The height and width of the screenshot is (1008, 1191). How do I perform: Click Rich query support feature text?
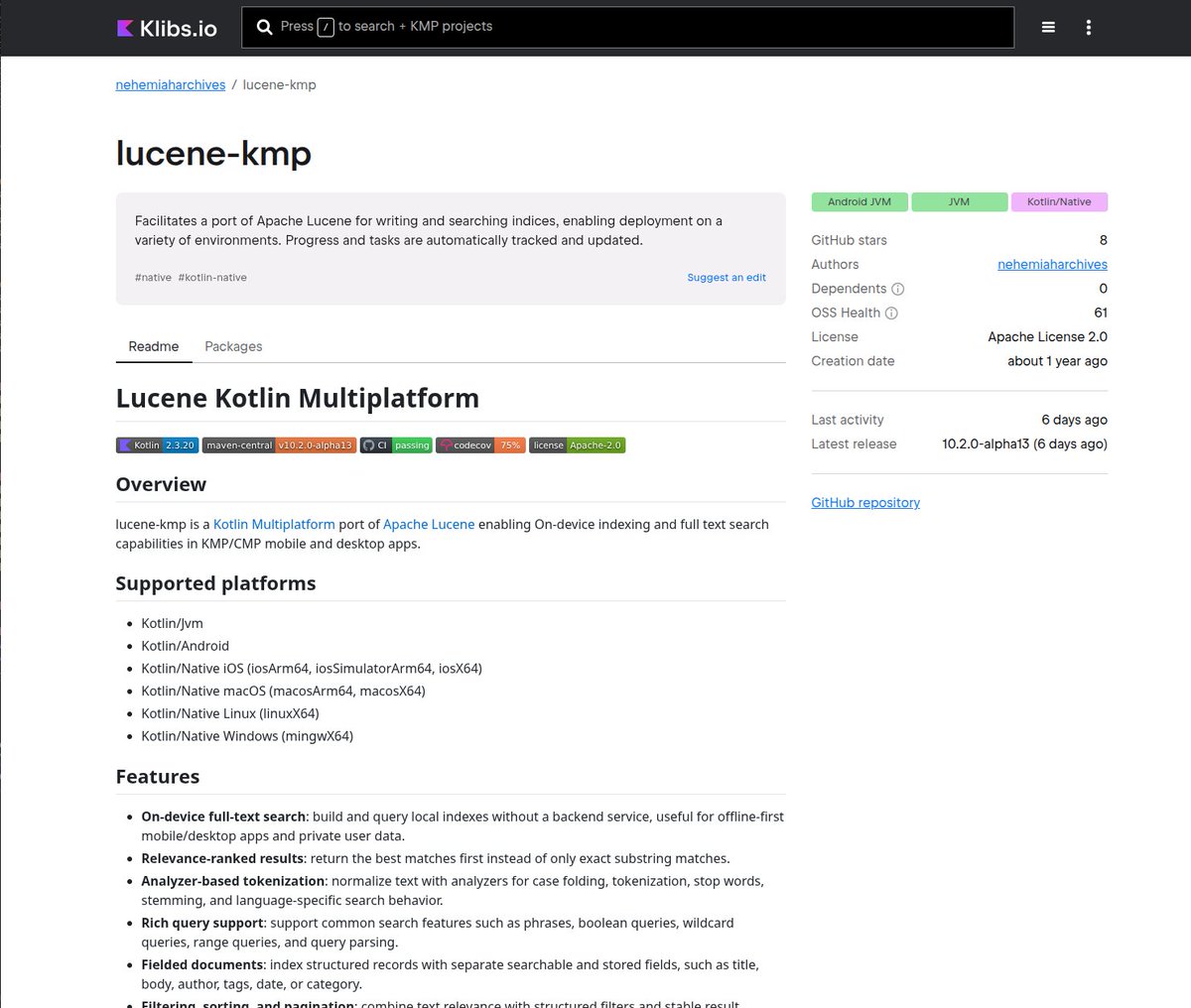pos(202,923)
